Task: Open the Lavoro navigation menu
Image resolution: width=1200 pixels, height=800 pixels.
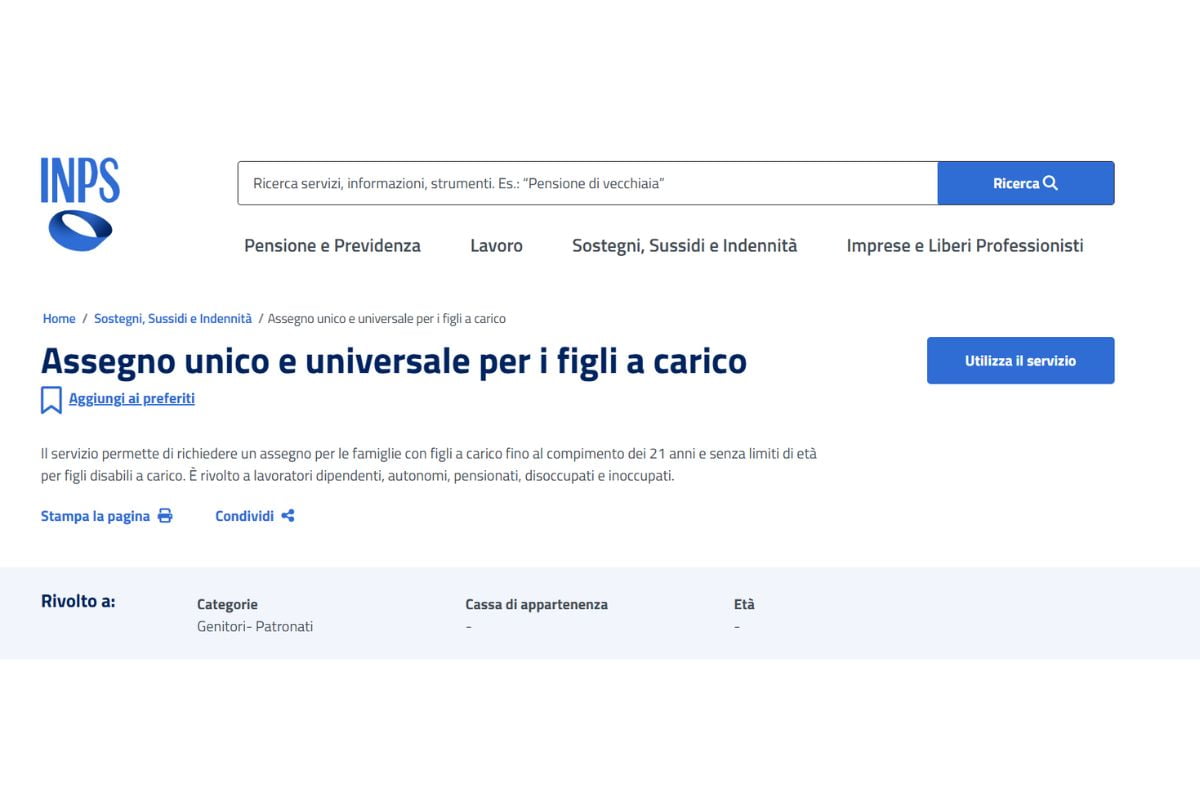Action: [x=496, y=245]
